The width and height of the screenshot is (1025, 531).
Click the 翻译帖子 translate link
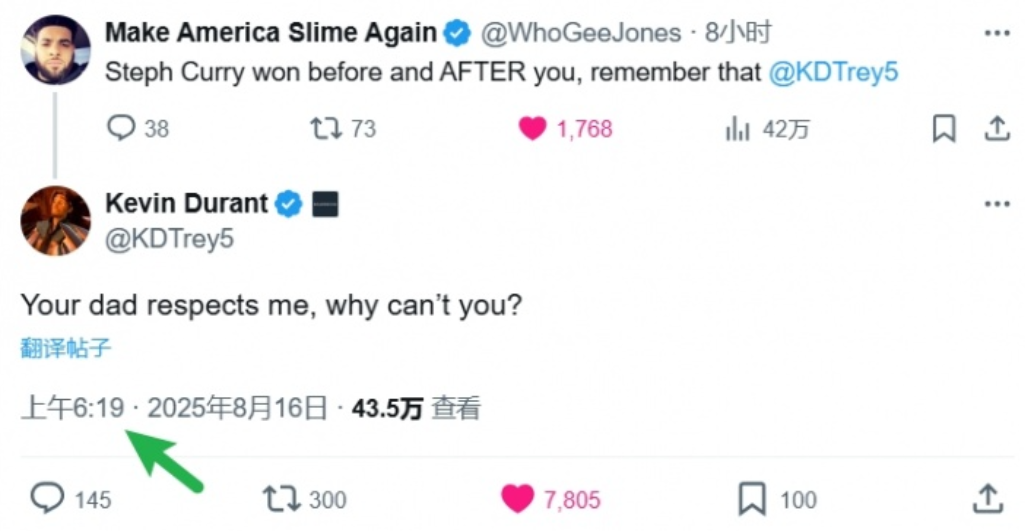tap(65, 348)
